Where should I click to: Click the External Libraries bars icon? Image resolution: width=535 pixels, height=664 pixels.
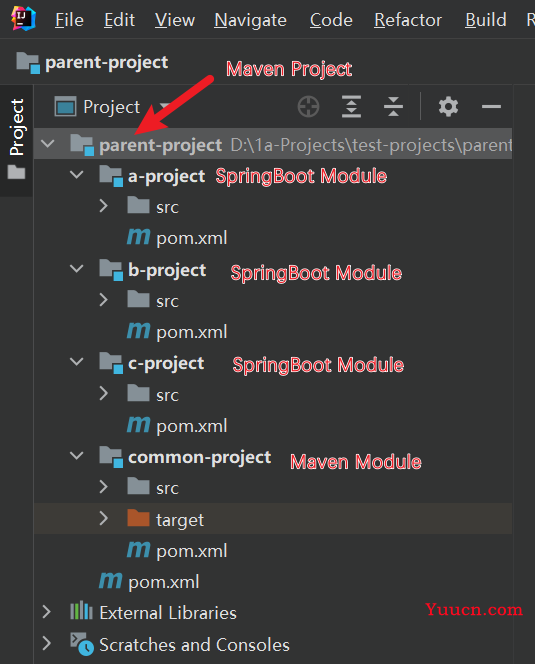tap(81, 611)
